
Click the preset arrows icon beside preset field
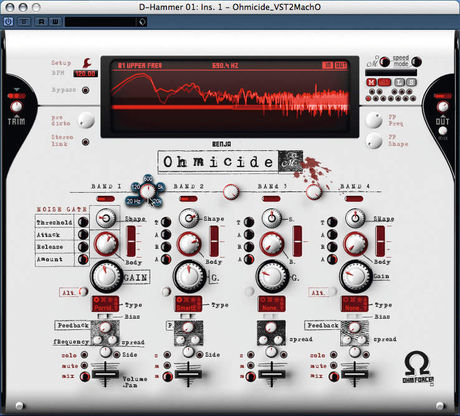142,22
